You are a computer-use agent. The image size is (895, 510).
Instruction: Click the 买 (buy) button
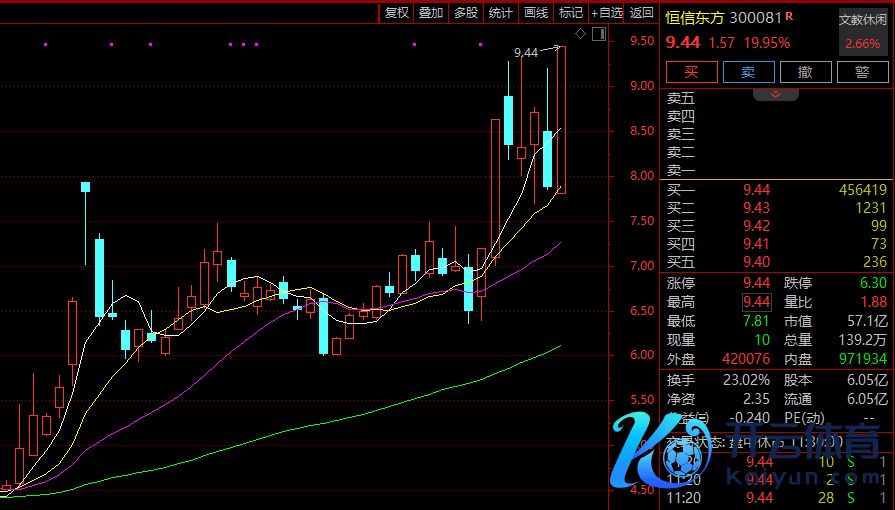692,72
